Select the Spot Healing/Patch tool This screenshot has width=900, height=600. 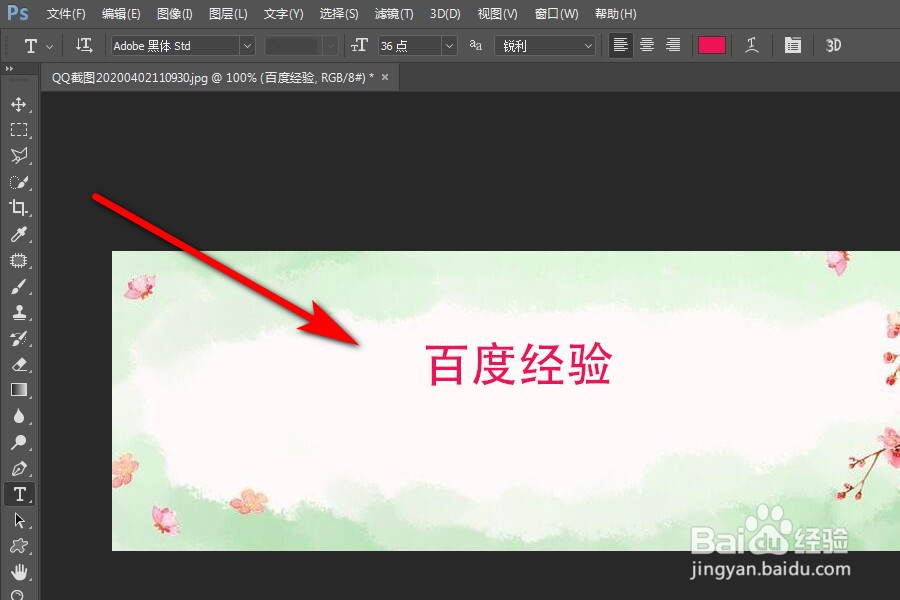pyautogui.click(x=19, y=261)
